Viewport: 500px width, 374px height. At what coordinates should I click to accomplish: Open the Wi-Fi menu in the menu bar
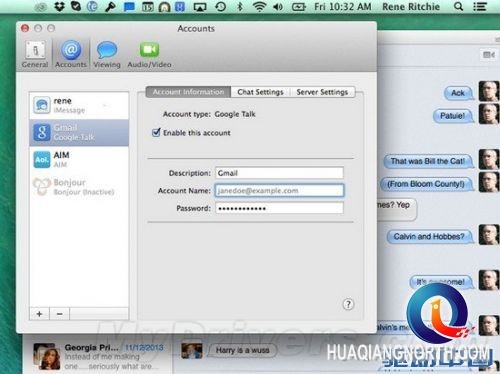(x=259, y=6)
